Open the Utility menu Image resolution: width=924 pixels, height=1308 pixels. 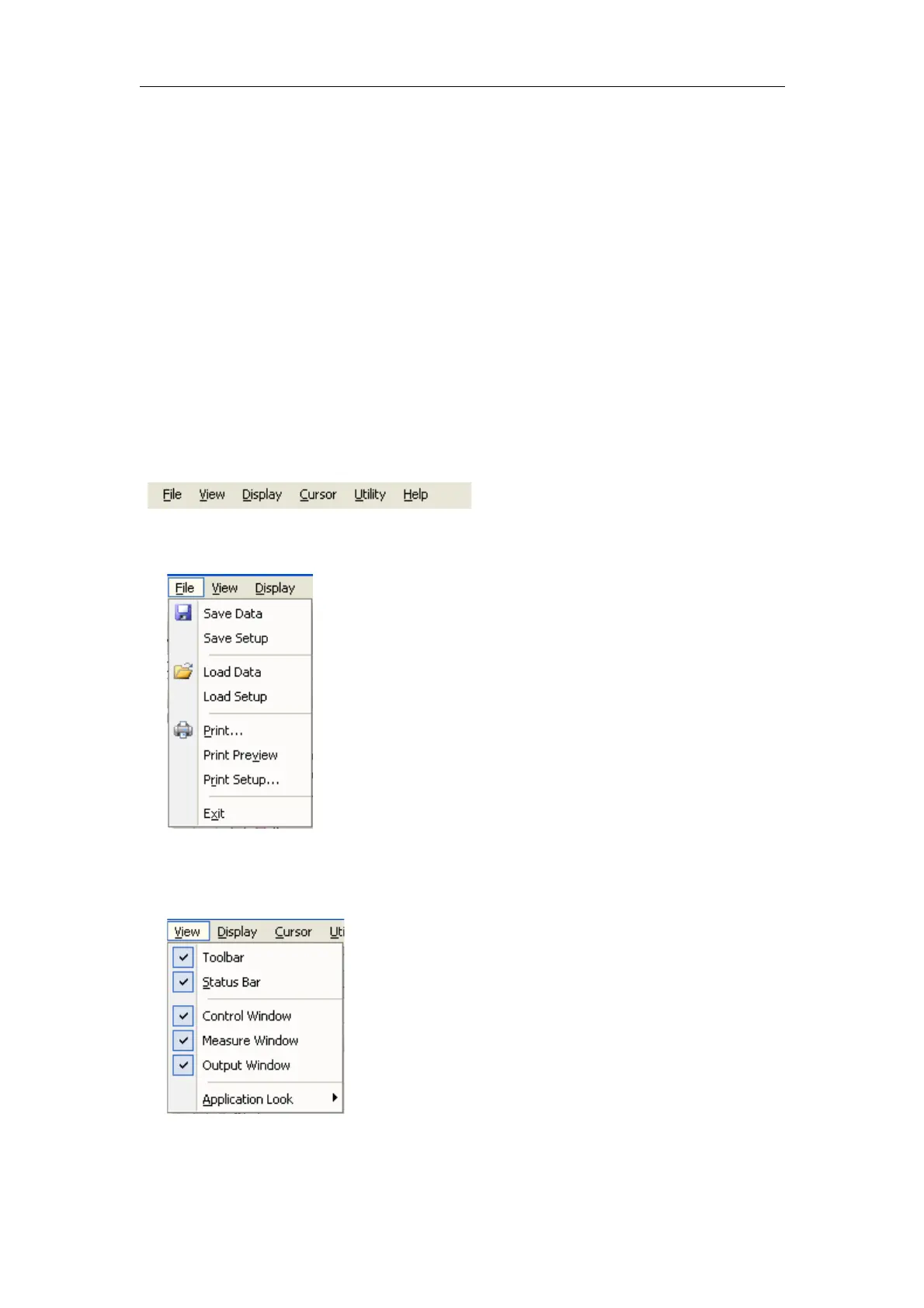click(370, 495)
